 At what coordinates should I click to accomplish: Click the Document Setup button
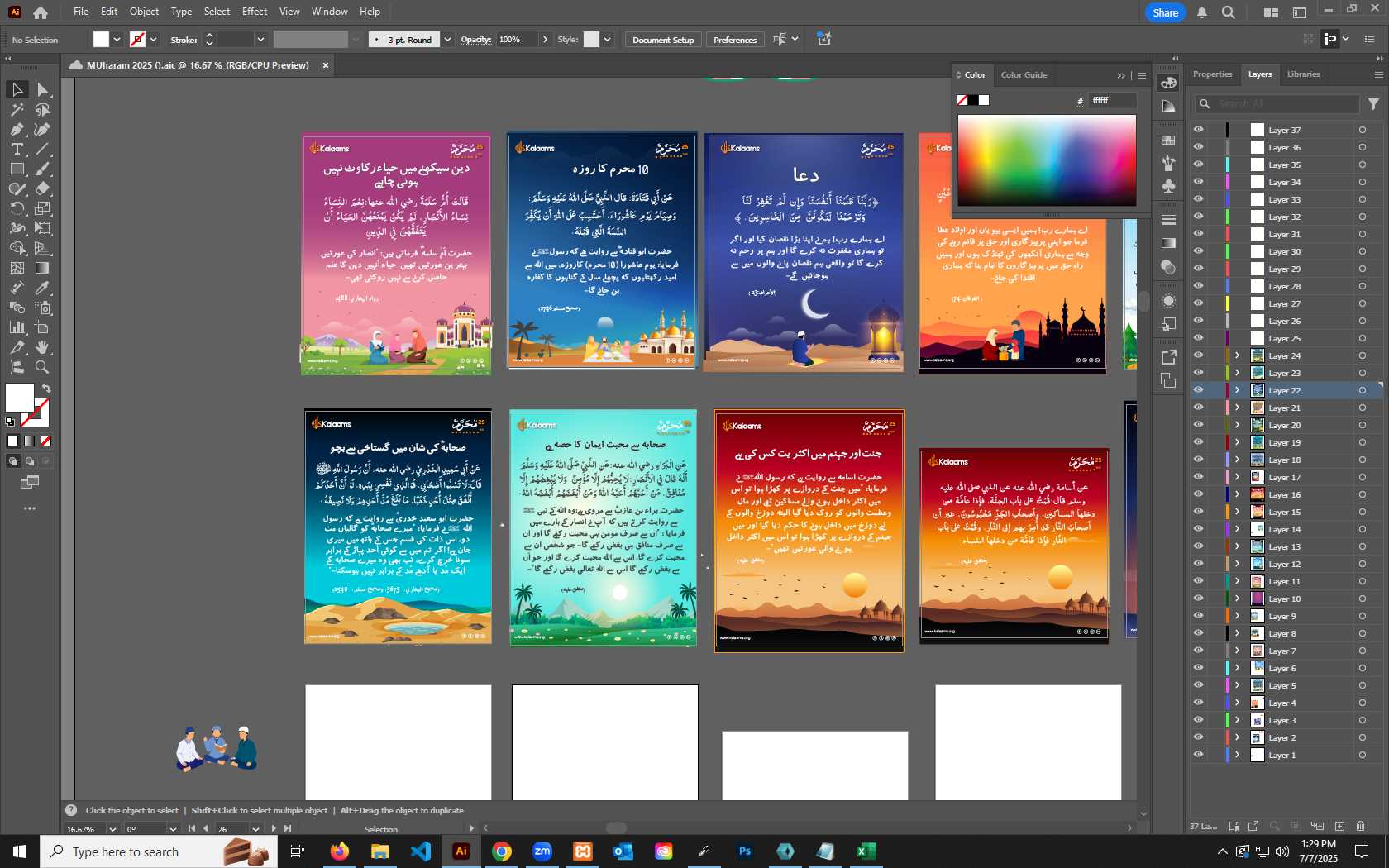point(663,40)
